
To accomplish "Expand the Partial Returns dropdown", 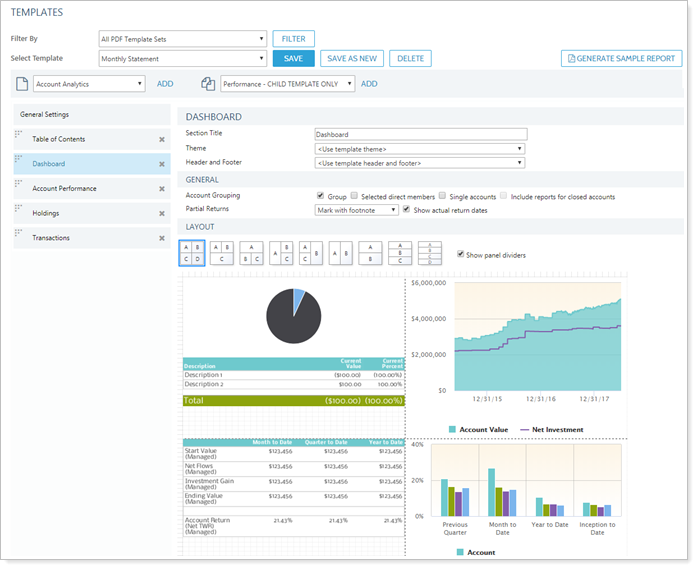I will point(356,210).
